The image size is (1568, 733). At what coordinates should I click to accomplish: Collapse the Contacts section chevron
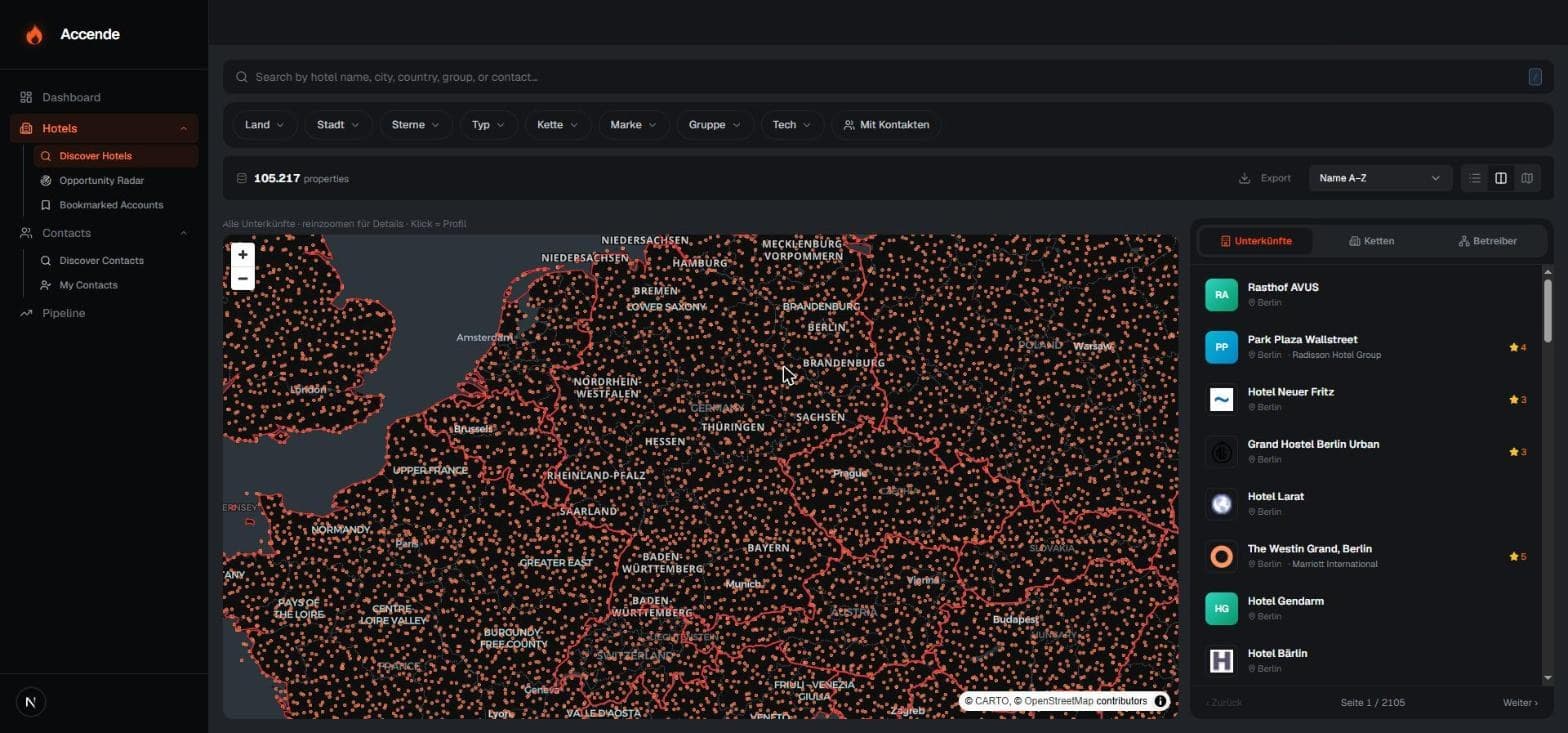pyautogui.click(x=183, y=233)
